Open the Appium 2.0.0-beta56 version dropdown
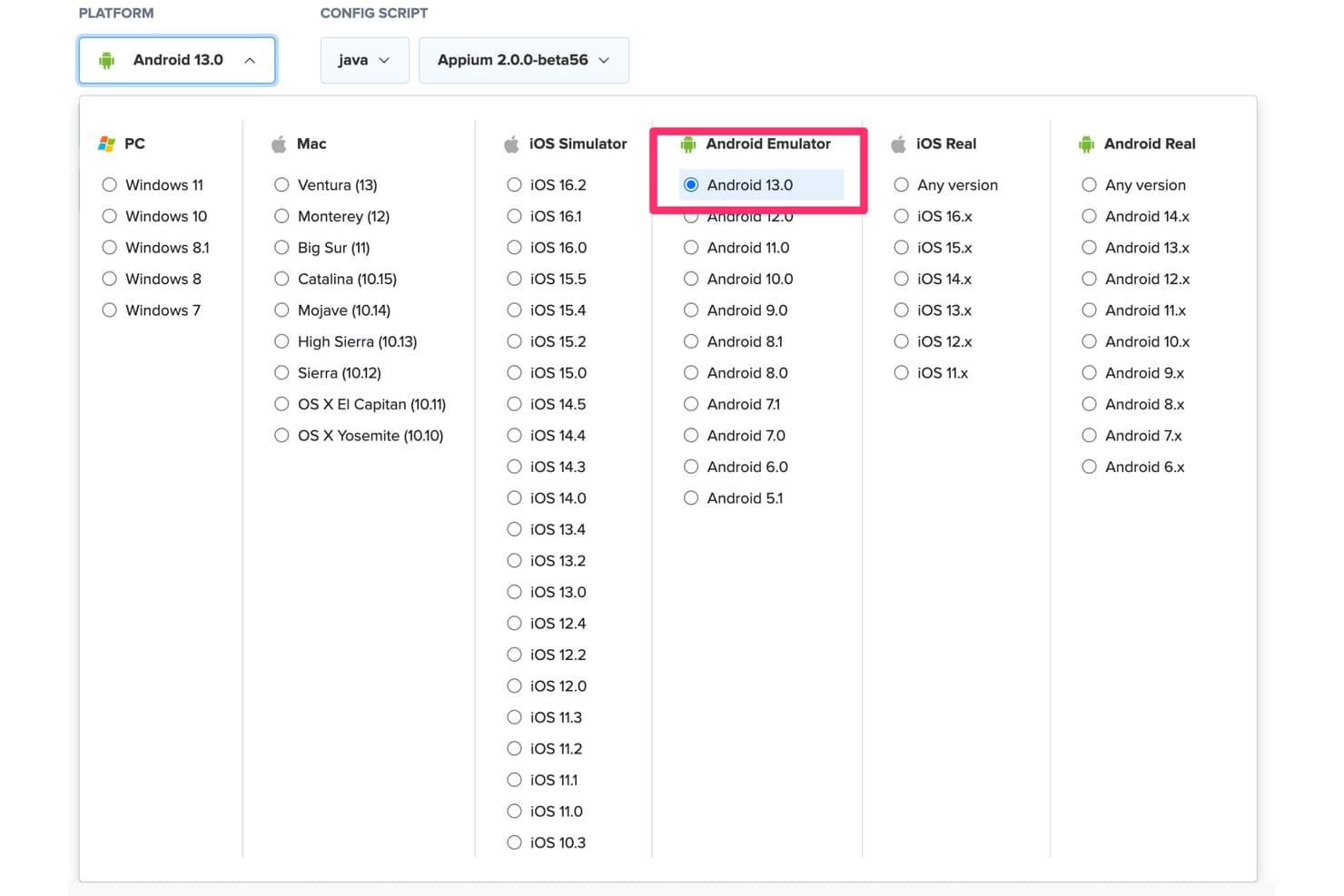 coord(523,60)
